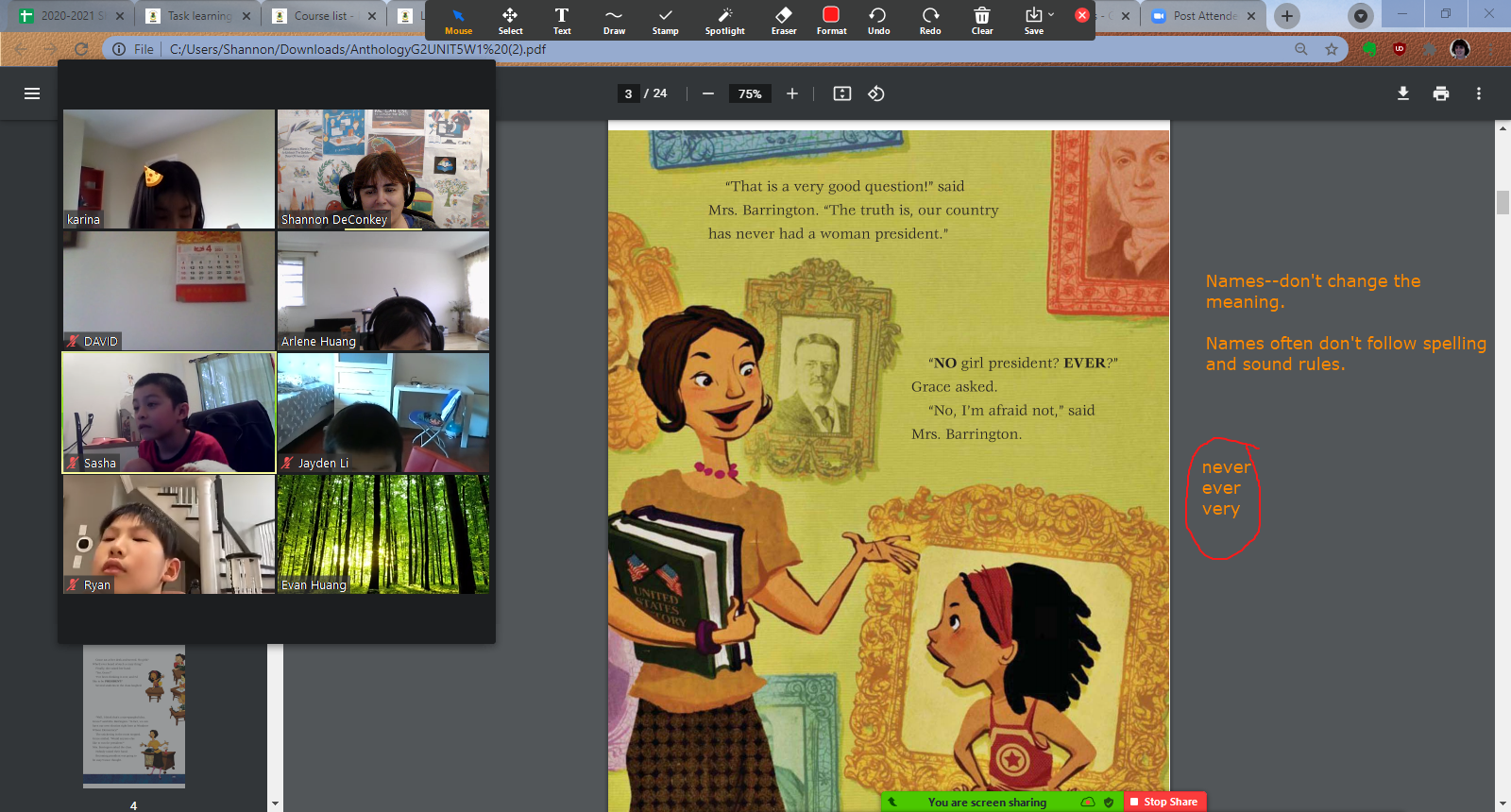The image size is (1511, 812).
Task: Open the PDF sidebar hamburger menu
Action: pyautogui.click(x=32, y=93)
